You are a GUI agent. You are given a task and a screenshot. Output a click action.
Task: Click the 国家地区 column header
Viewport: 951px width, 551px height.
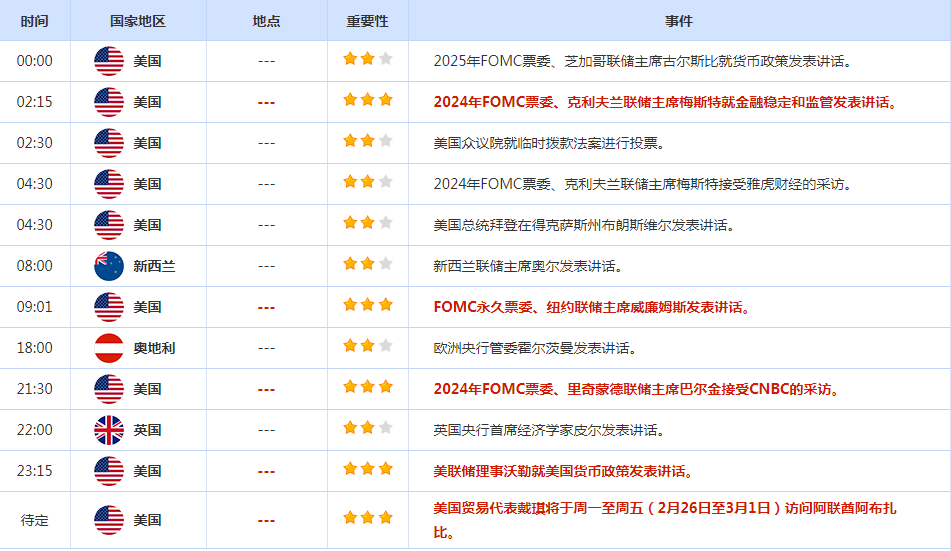138,21
